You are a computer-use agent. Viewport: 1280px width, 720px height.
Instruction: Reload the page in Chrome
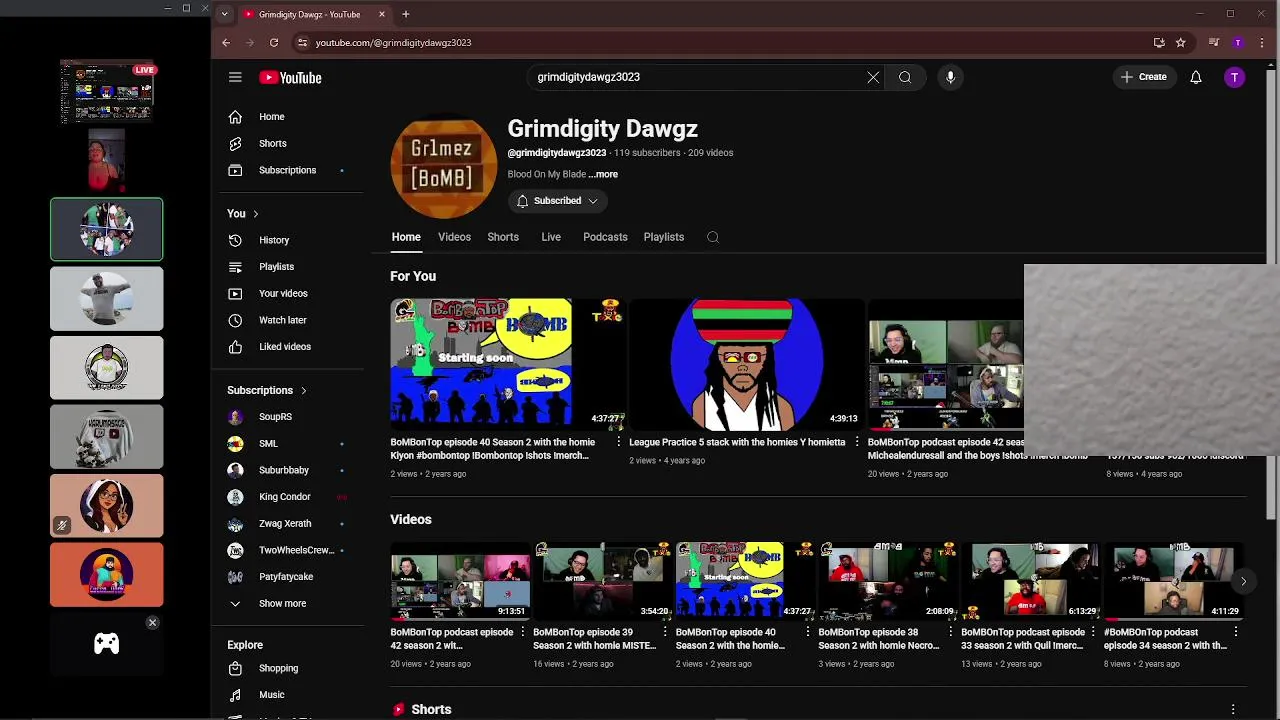click(x=274, y=43)
